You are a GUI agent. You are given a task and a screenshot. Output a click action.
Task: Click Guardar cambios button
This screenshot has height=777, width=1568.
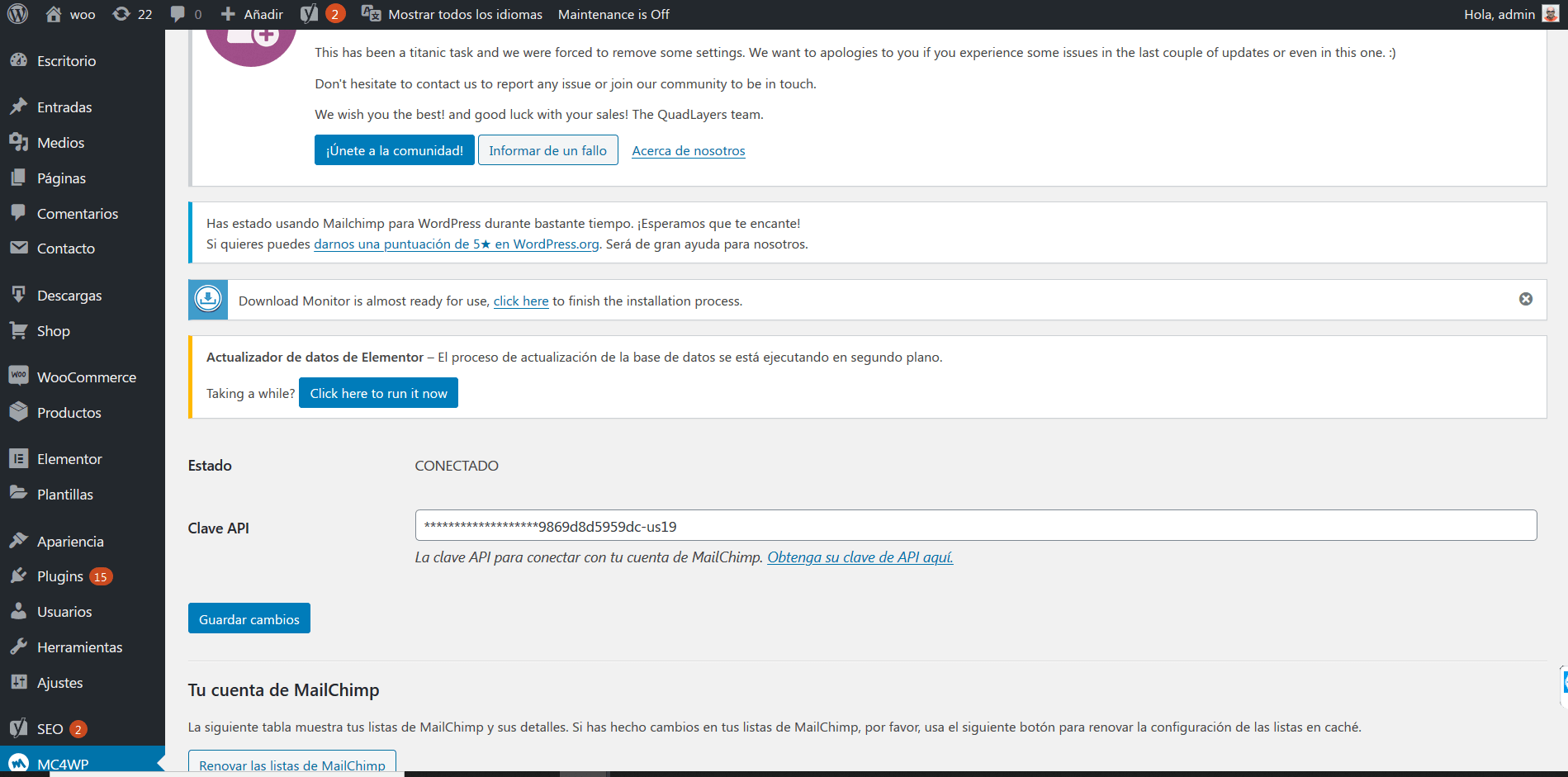point(249,618)
